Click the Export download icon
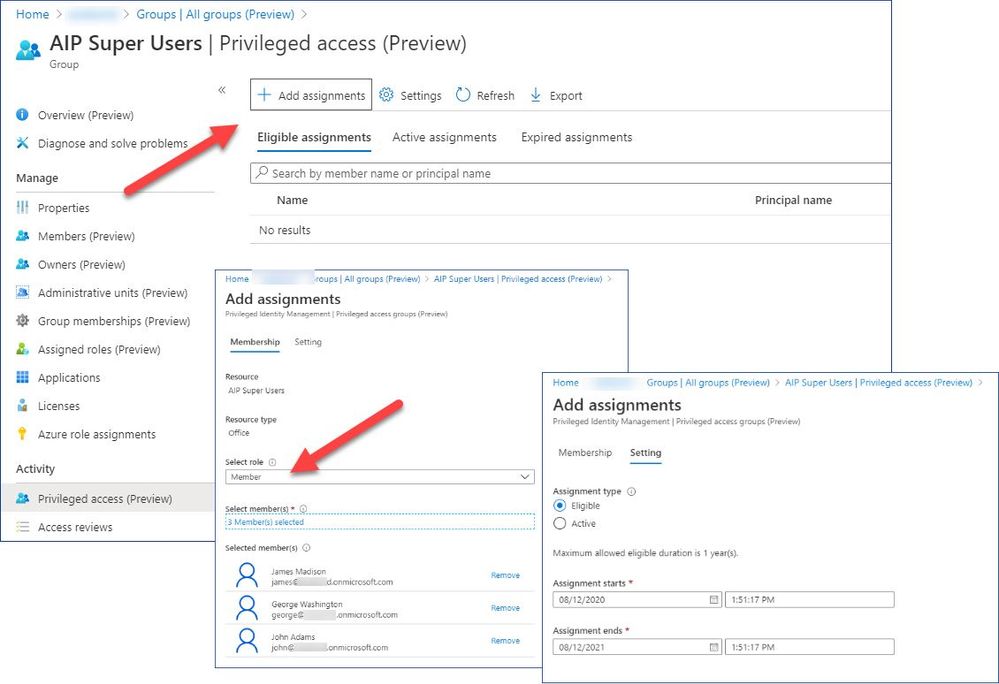This screenshot has height=684, width=999. click(x=536, y=95)
